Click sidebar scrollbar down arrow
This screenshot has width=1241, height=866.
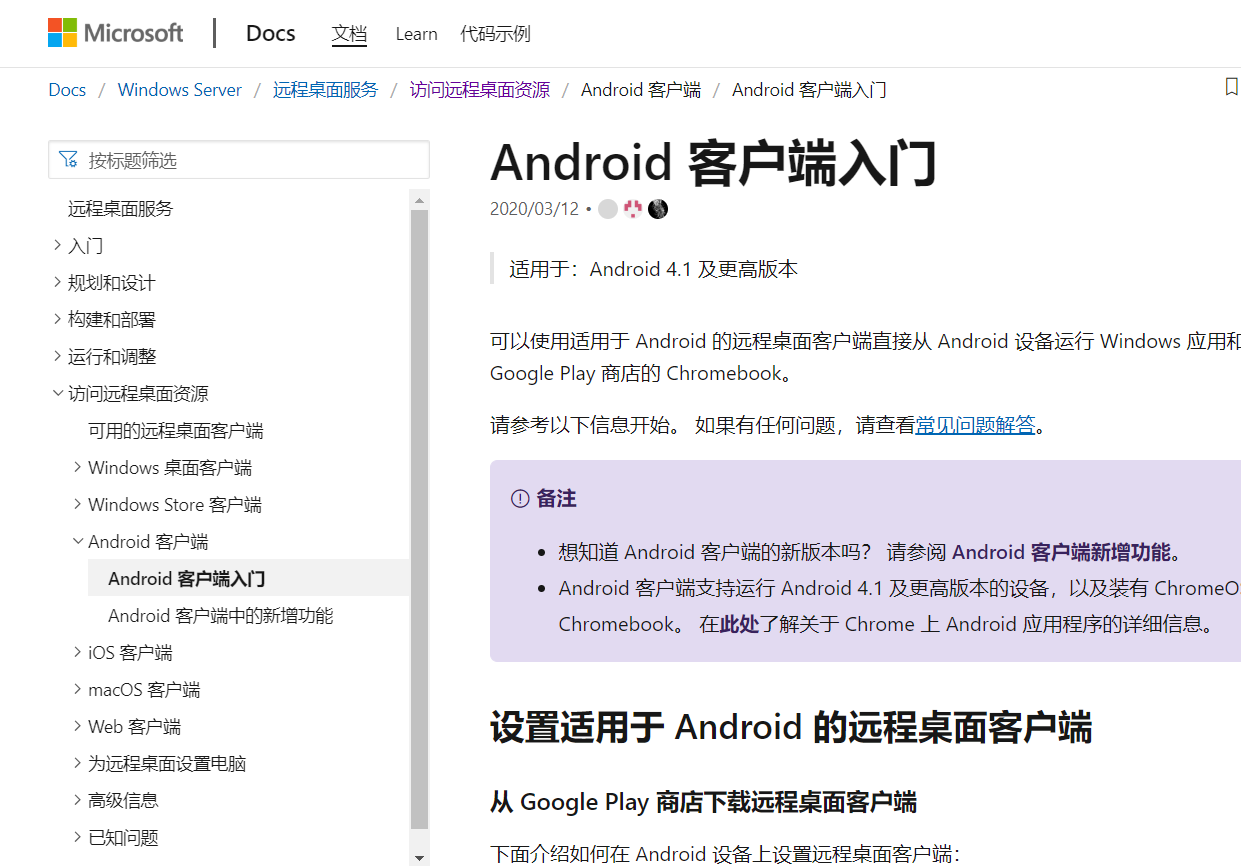pyautogui.click(x=420, y=857)
